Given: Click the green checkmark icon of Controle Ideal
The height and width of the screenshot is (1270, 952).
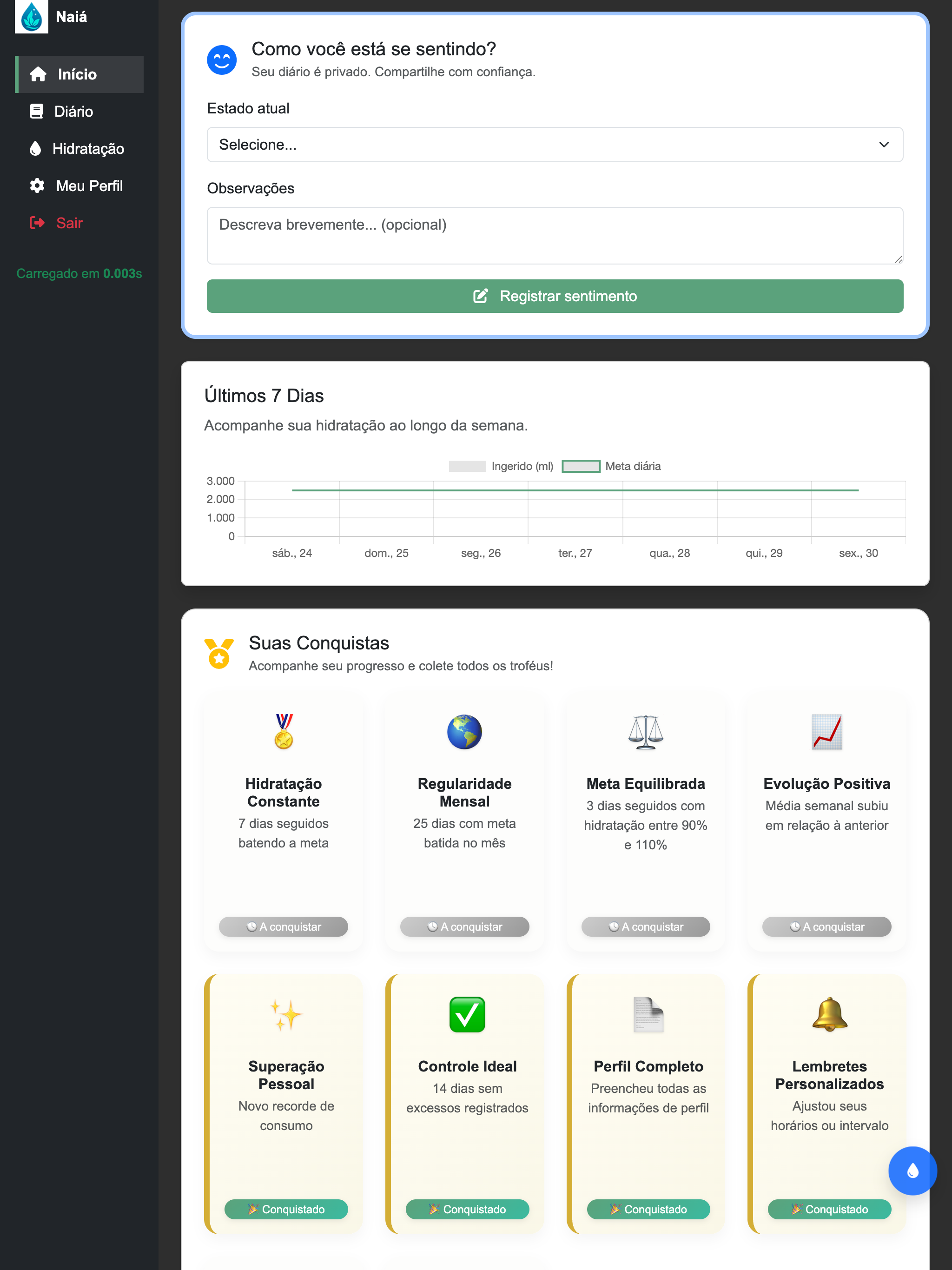Looking at the screenshot, I should (x=467, y=1014).
